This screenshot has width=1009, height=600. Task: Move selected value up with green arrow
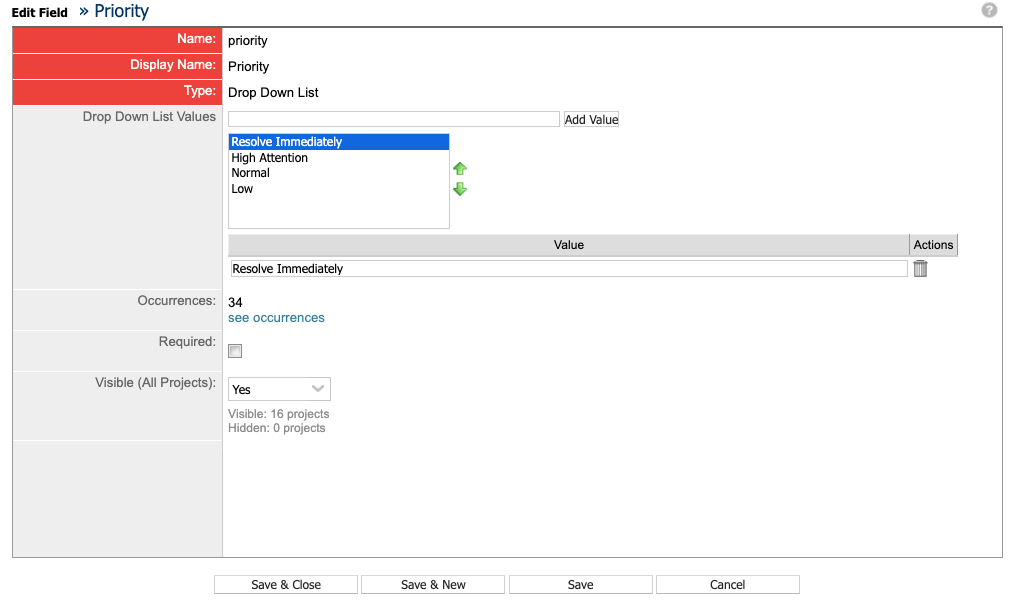point(460,169)
